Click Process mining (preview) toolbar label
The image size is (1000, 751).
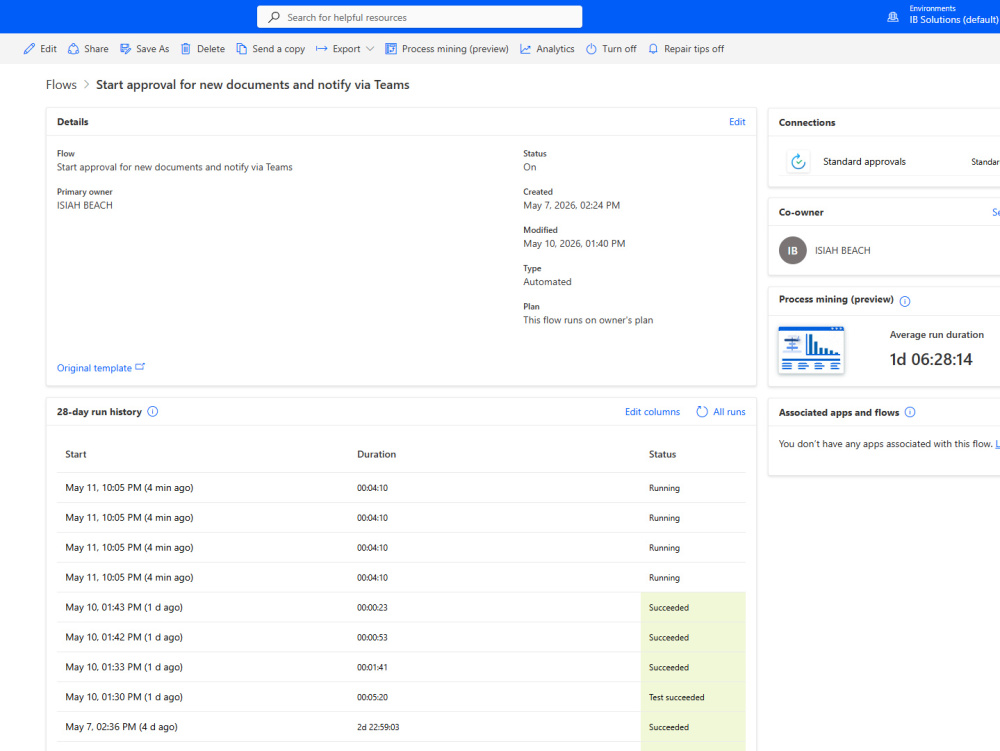(455, 49)
